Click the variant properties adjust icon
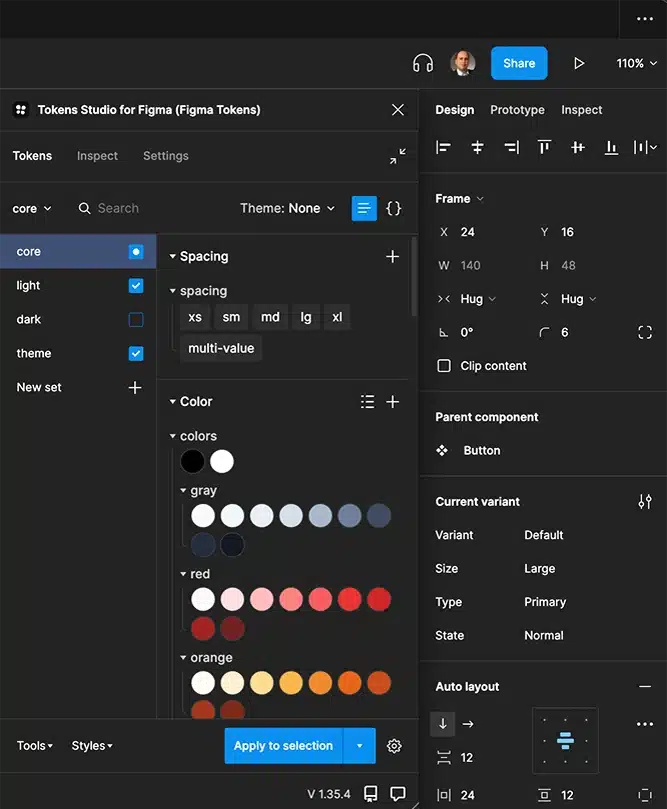Image resolution: width=667 pixels, height=809 pixels. pyautogui.click(x=644, y=502)
